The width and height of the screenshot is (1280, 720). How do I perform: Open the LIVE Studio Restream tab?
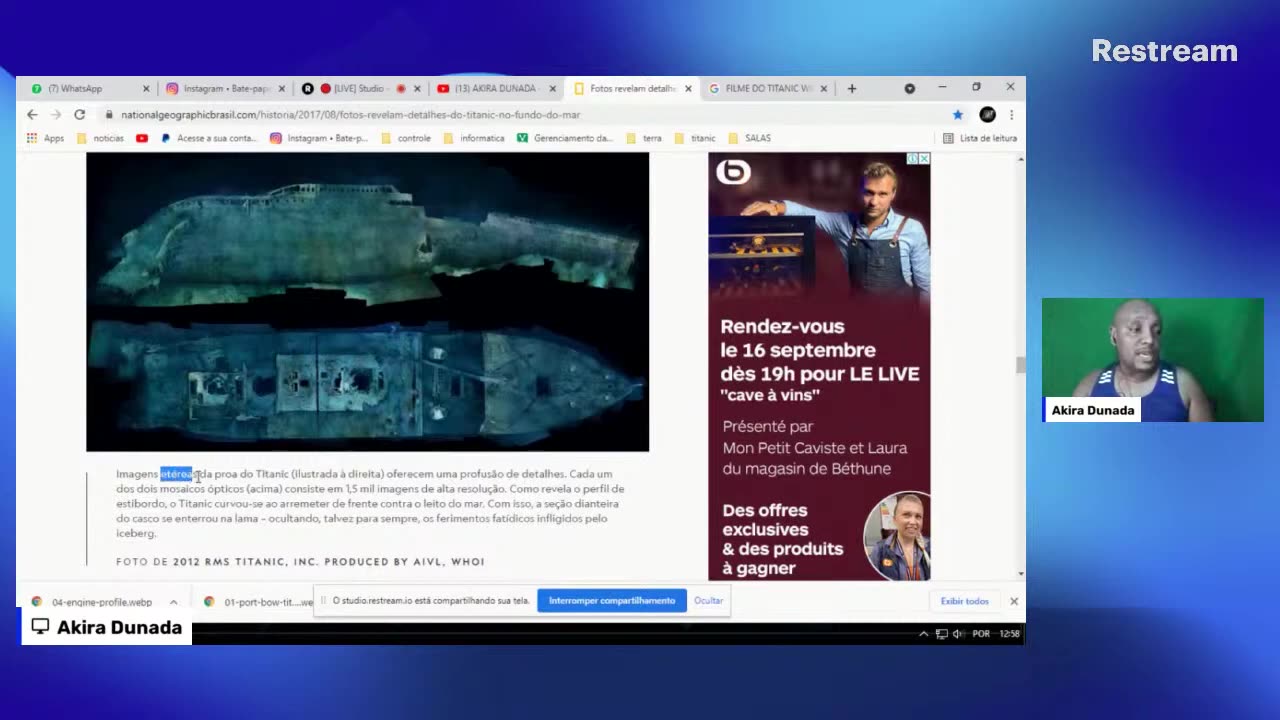pos(355,88)
